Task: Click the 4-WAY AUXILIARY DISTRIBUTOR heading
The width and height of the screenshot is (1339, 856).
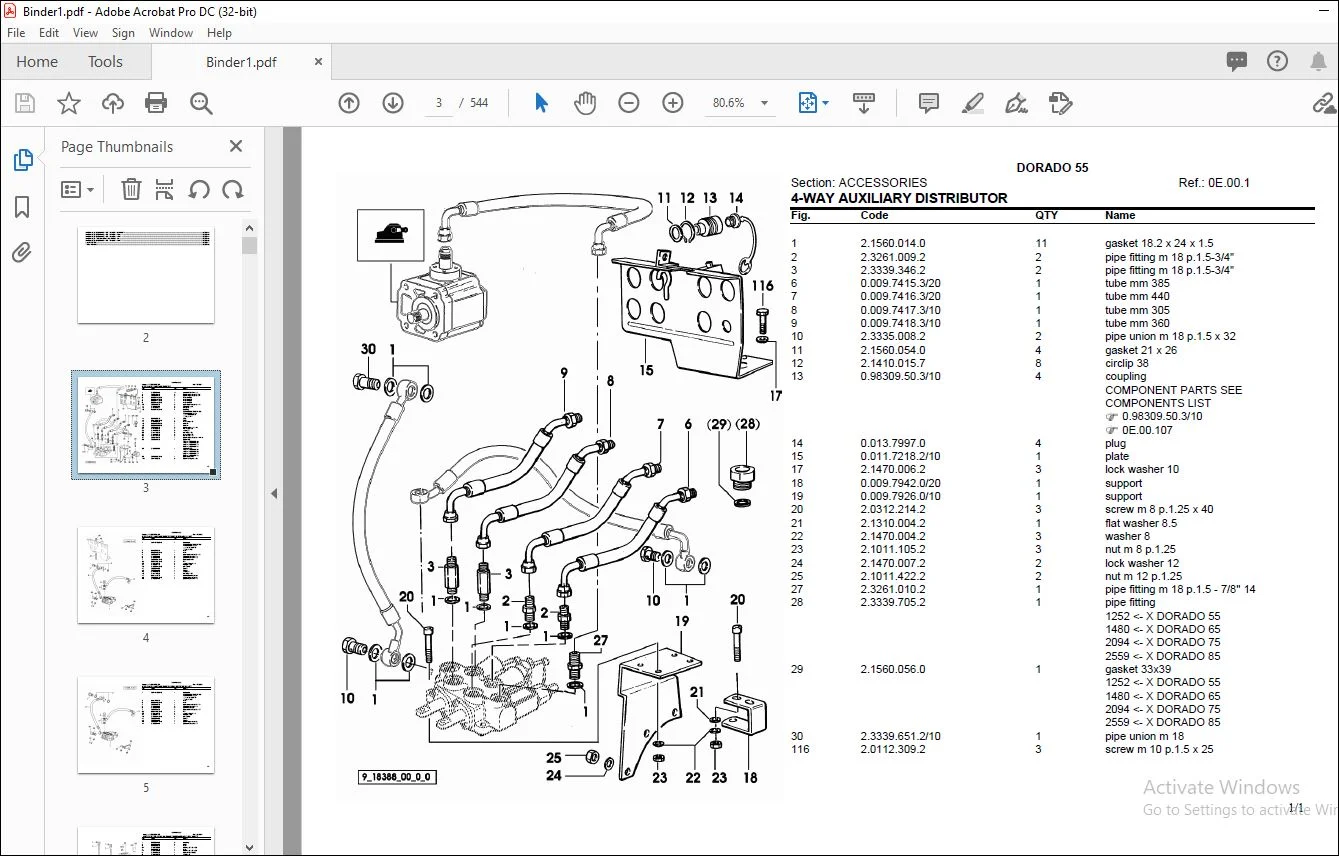Action: click(x=899, y=198)
